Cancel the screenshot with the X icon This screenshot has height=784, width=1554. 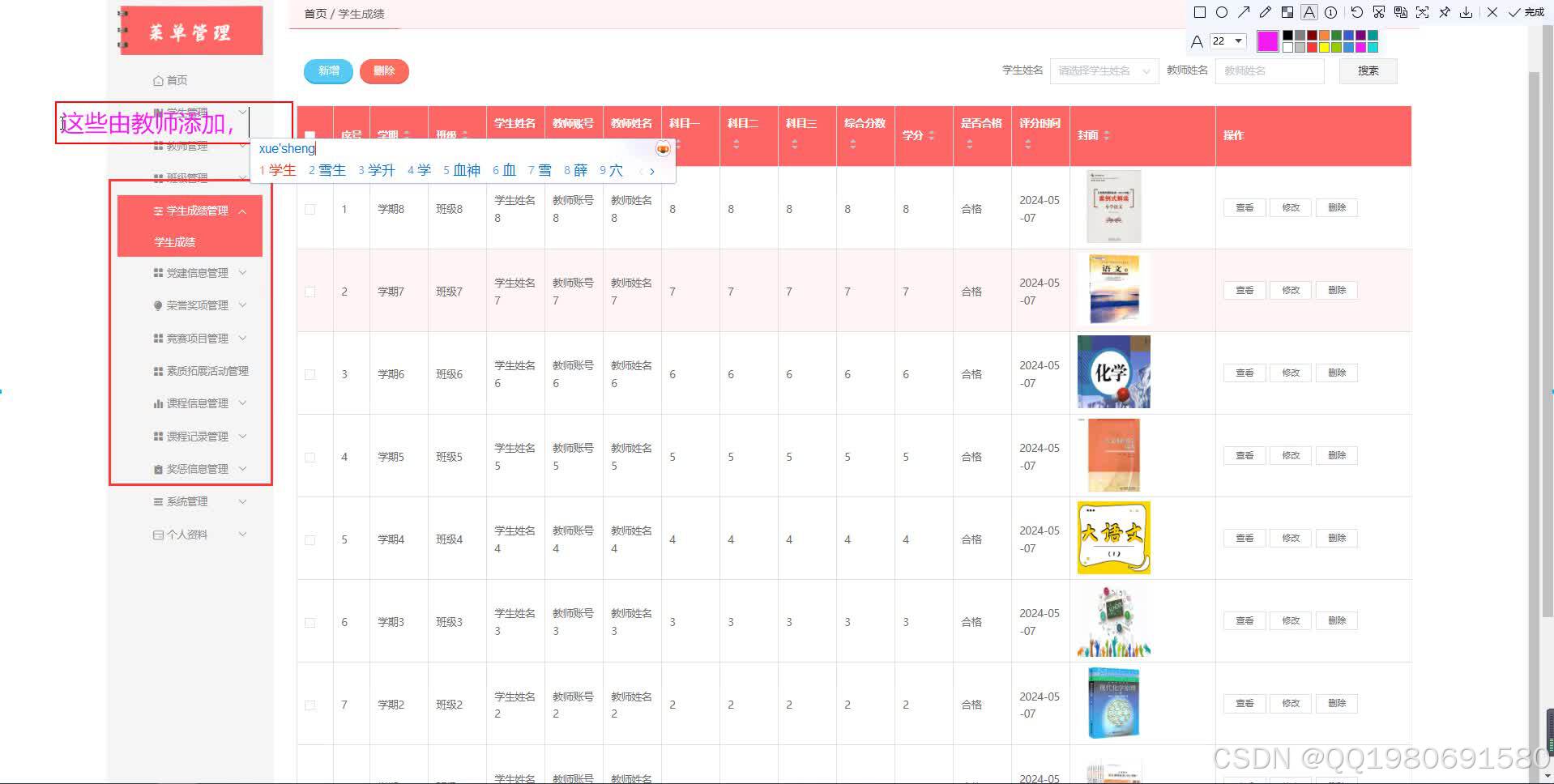point(1492,12)
